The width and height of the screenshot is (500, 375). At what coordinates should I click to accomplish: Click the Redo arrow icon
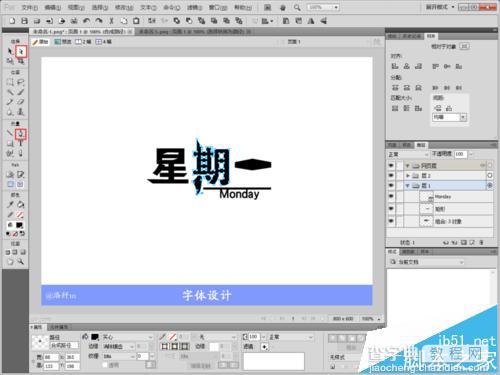tap(99, 21)
